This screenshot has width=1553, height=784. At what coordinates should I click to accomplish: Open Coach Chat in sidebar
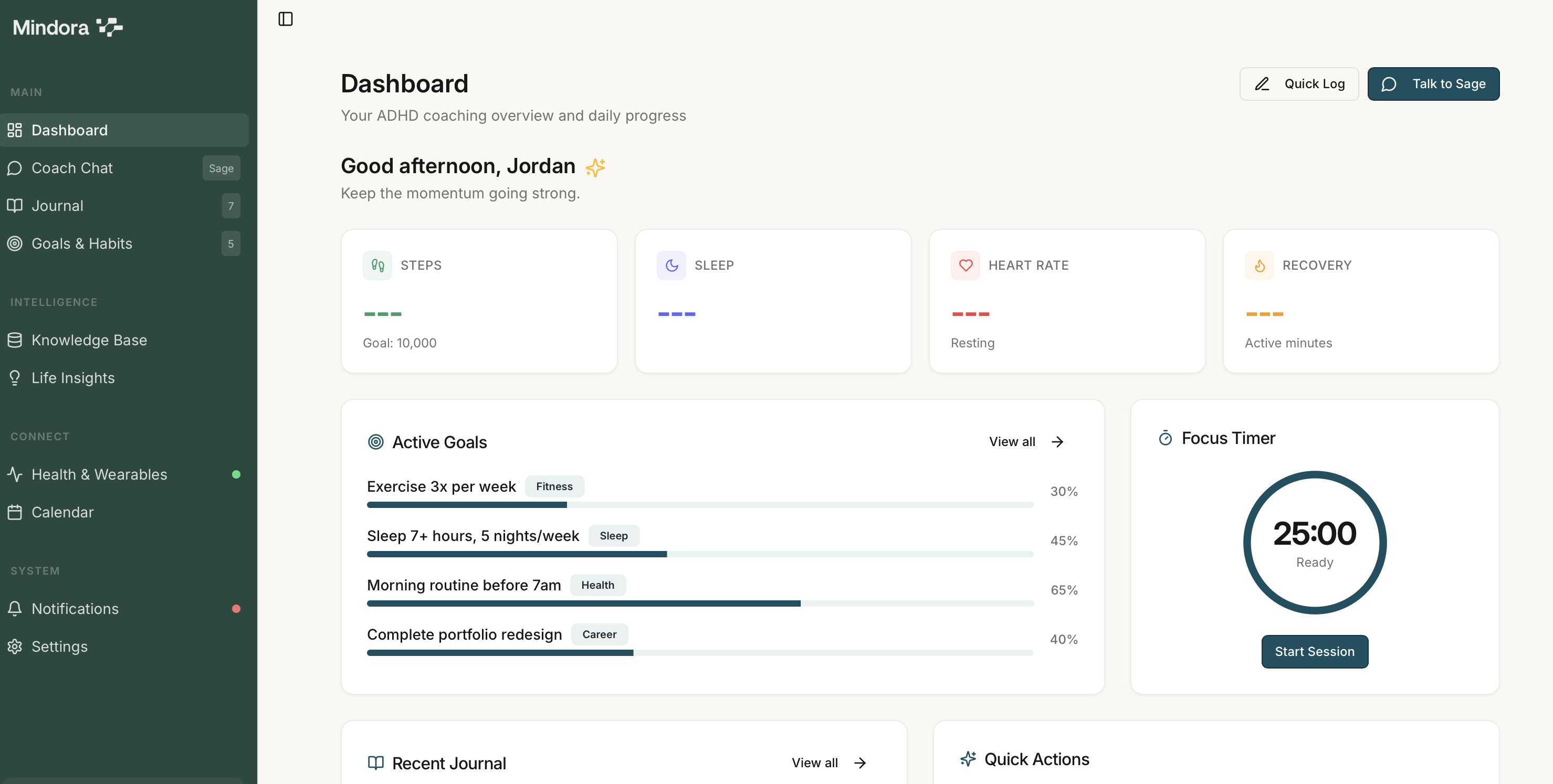[72, 168]
